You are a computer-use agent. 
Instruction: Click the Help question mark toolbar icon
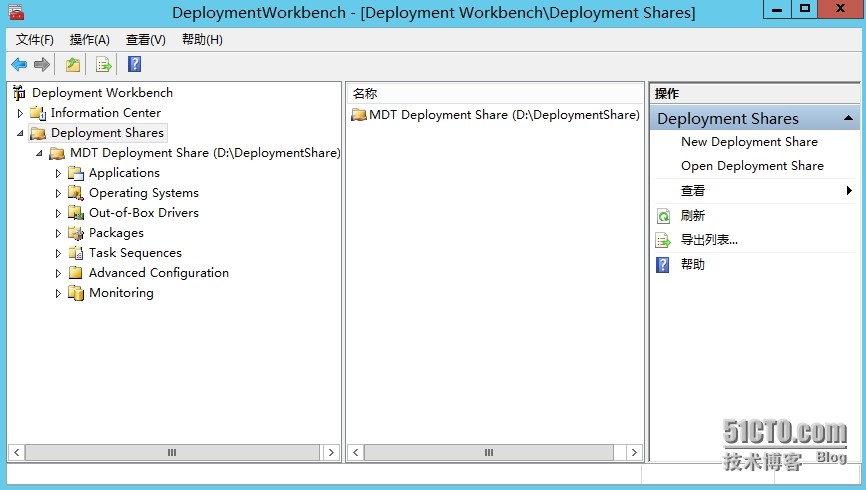(x=134, y=64)
